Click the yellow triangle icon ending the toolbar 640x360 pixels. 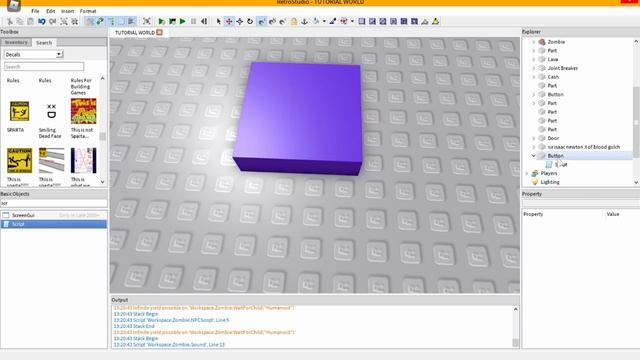click(436, 21)
